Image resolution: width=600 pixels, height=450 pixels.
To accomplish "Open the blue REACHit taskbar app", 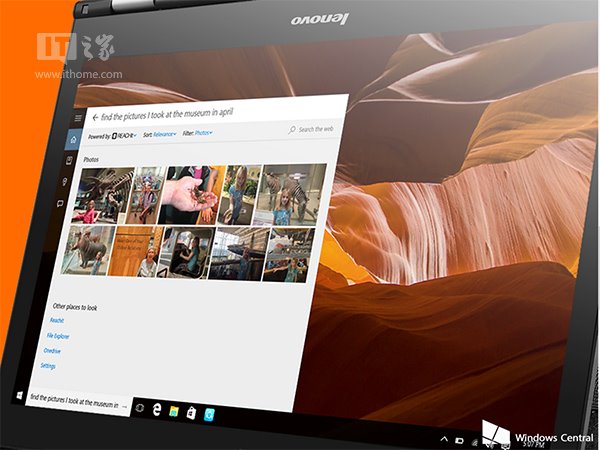I will 209,415.
